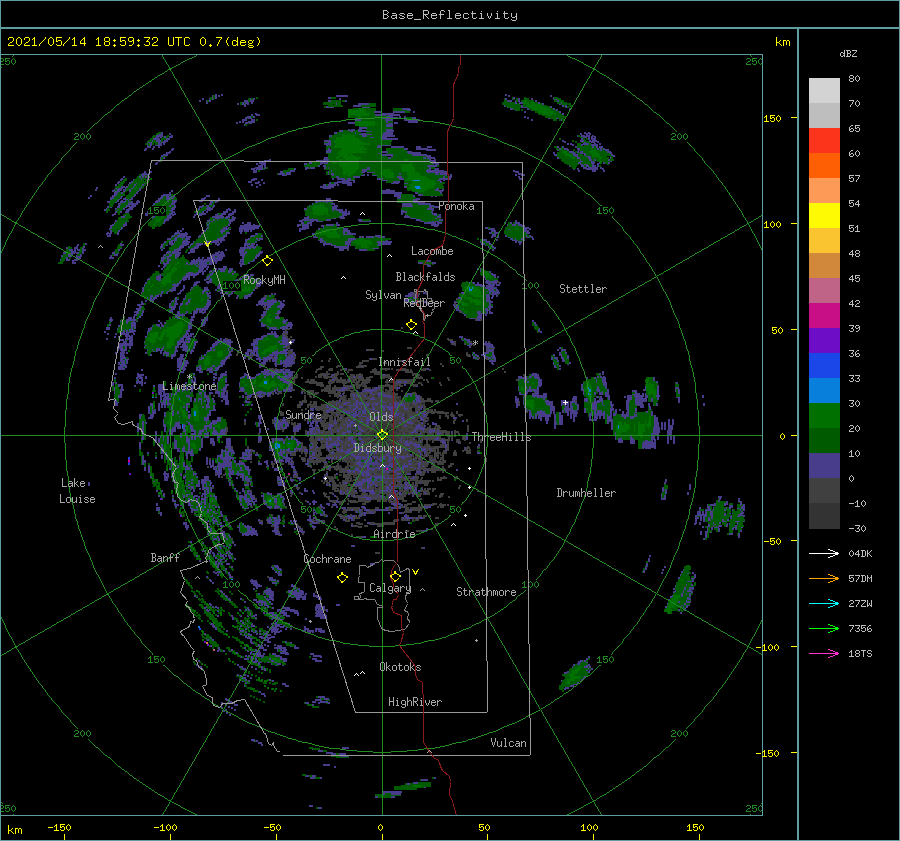Click the Cochrane city label
The width and height of the screenshot is (900, 841).
[x=327, y=559]
